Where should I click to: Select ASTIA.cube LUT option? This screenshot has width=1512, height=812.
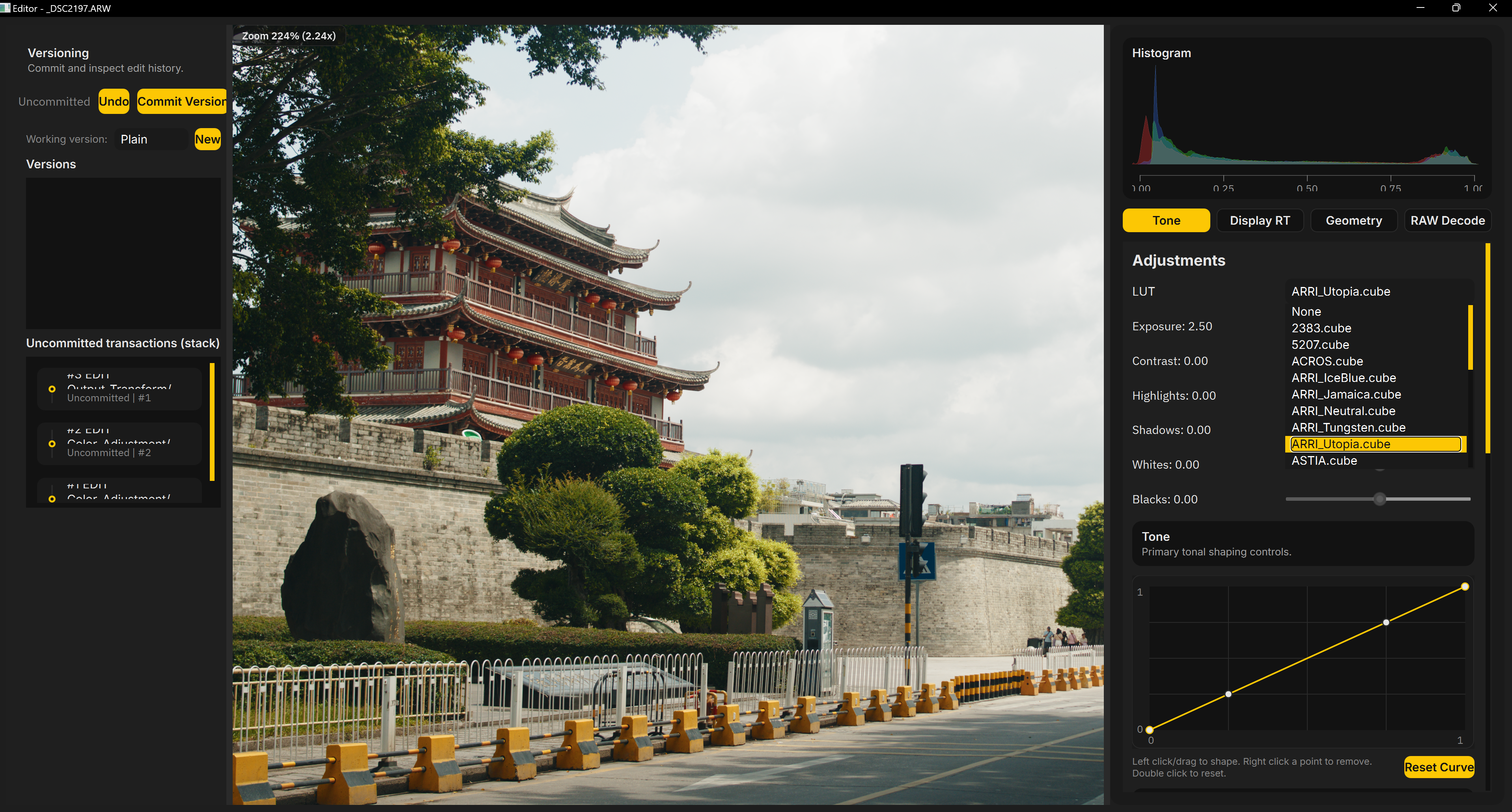point(1323,460)
